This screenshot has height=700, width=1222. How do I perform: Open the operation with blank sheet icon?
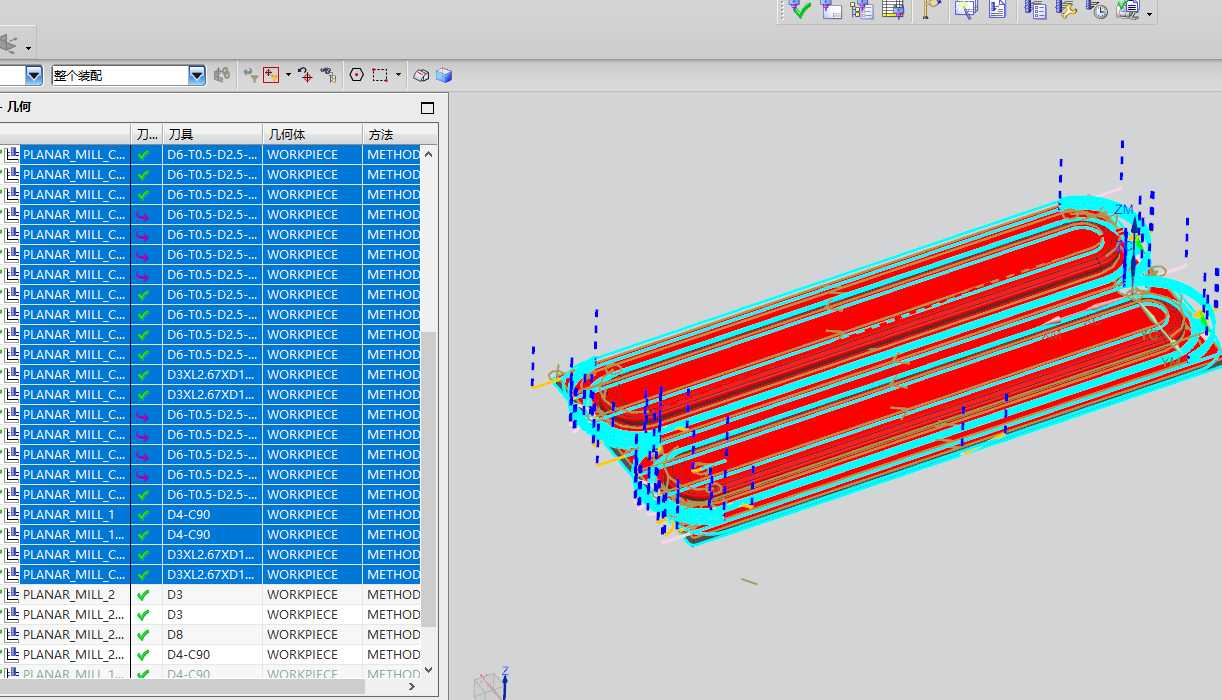tap(831, 9)
